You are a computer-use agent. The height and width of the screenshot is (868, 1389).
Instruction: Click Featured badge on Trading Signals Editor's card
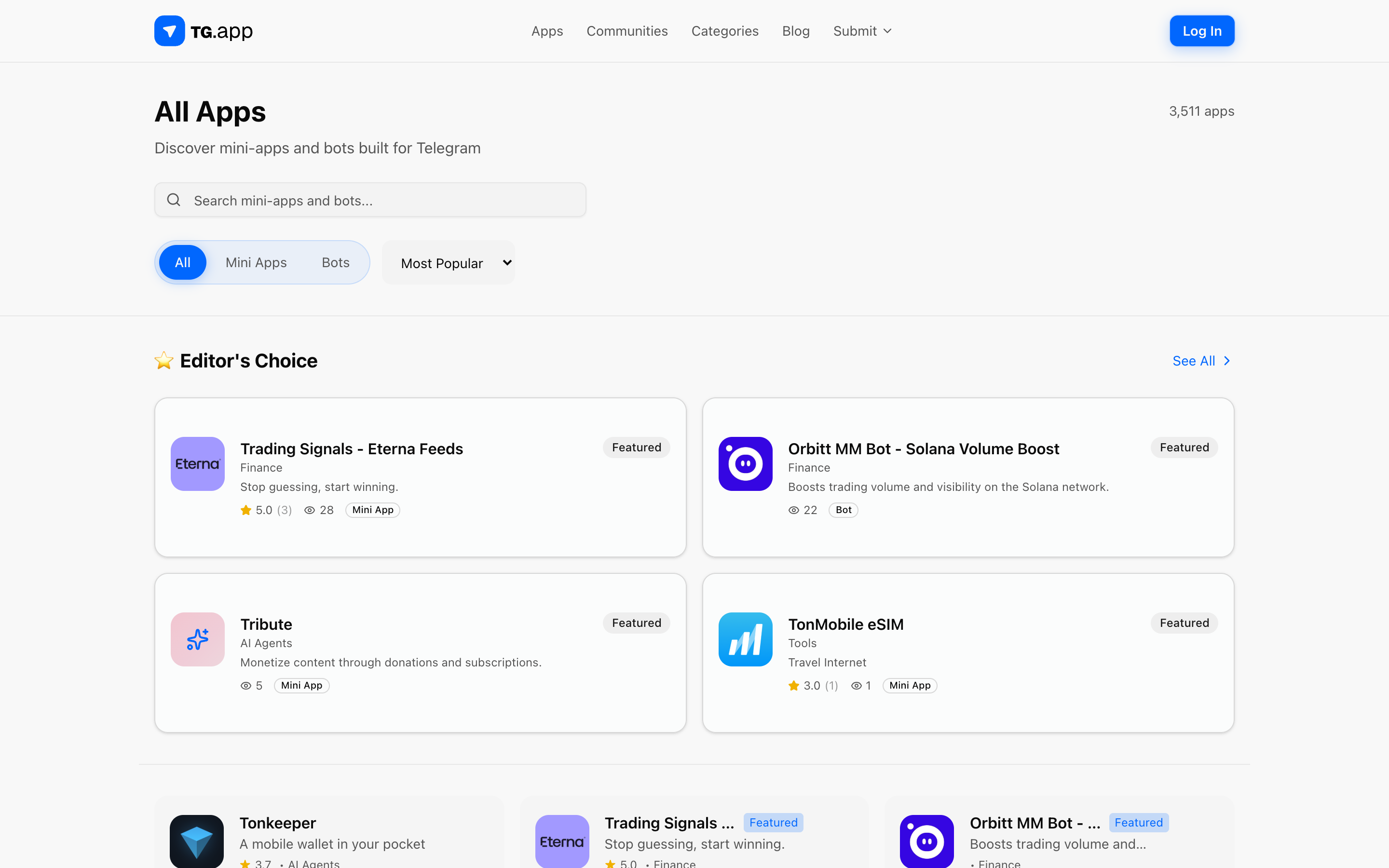(637, 447)
